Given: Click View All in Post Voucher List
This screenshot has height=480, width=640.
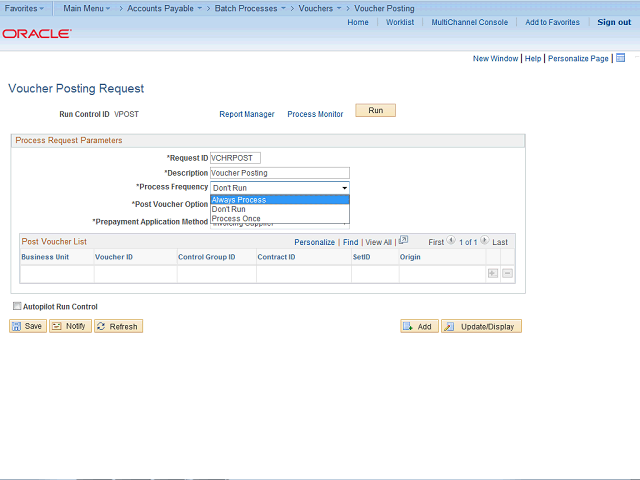Looking at the screenshot, I should 378,242.
